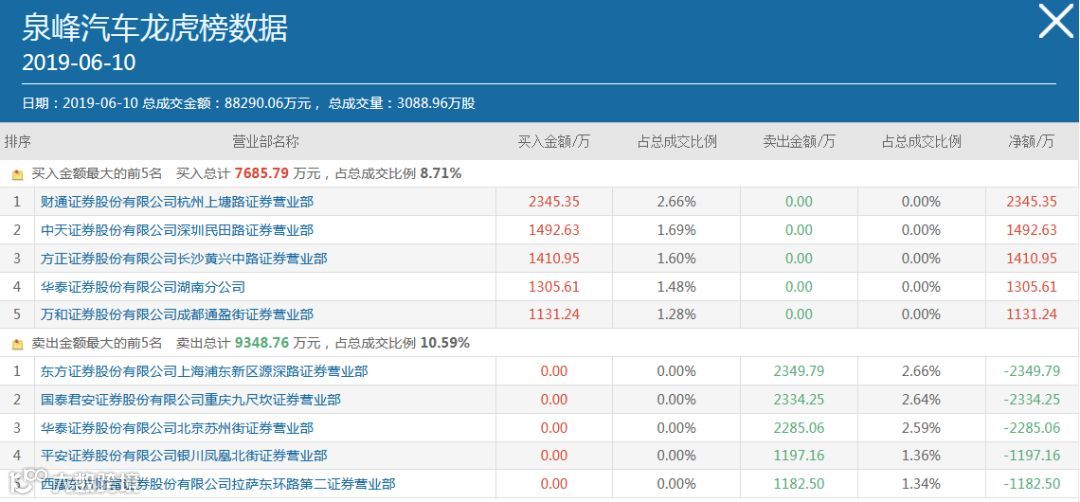Screen dimensions: 1080x502
Task: Click ratio 1.48% in 华泰证券湖南 row
Action: (x=676, y=286)
